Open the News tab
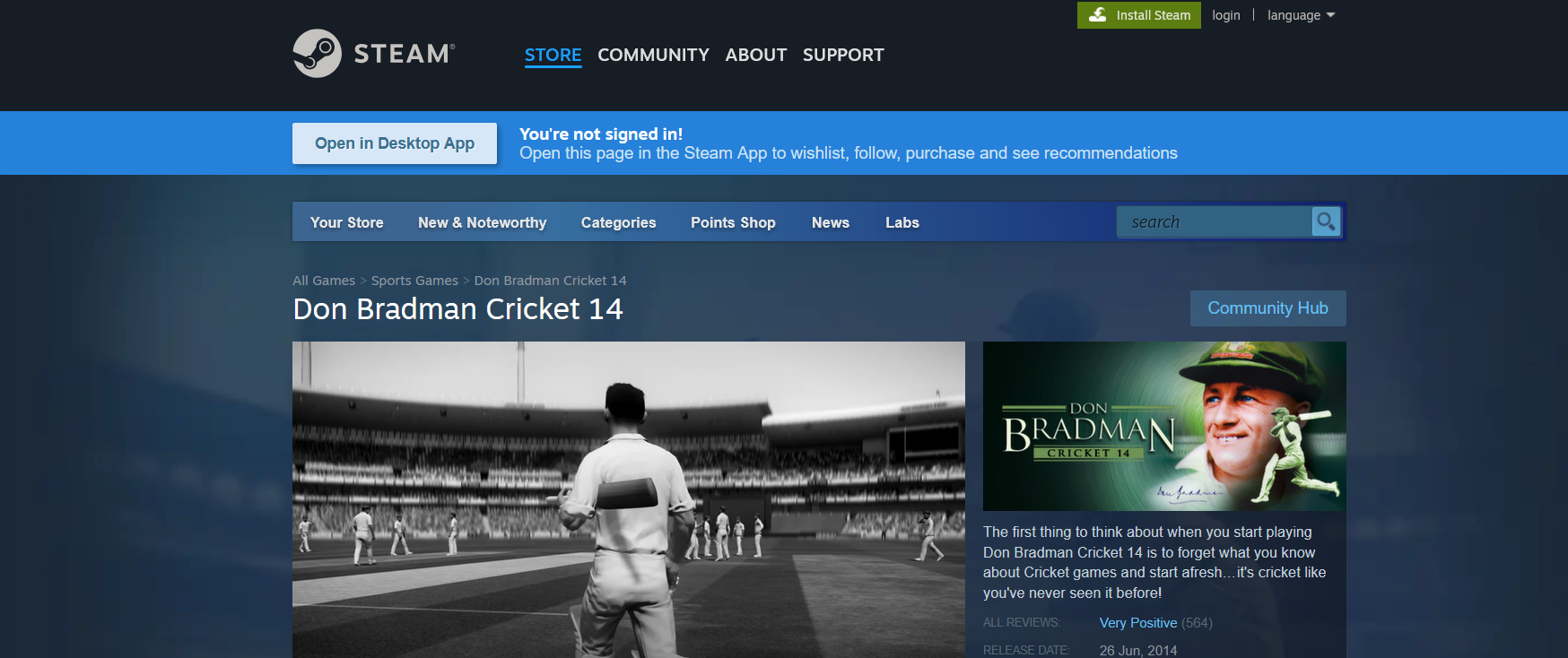Image resolution: width=1568 pixels, height=658 pixels. pyautogui.click(x=830, y=222)
